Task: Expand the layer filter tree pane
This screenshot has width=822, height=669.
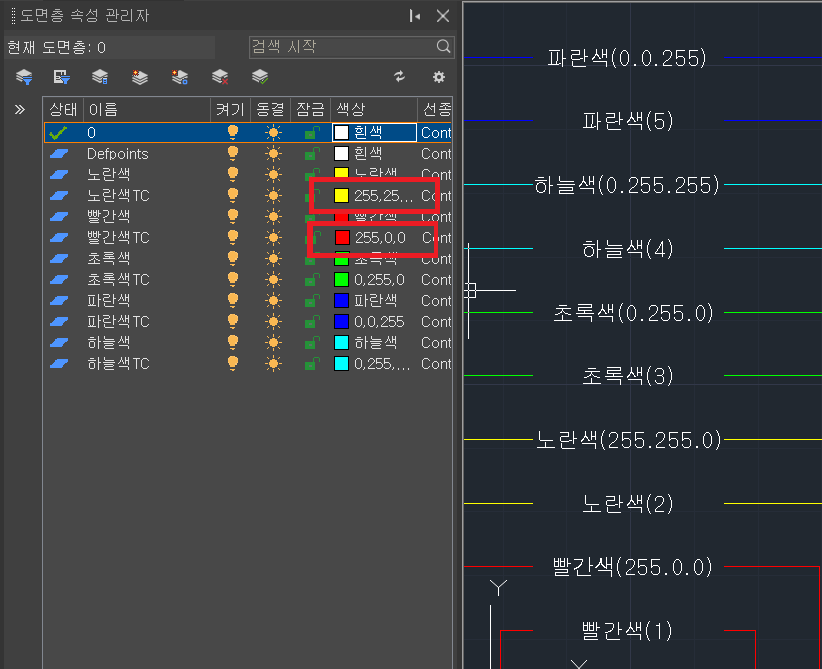Action: (x=20, y=110)
